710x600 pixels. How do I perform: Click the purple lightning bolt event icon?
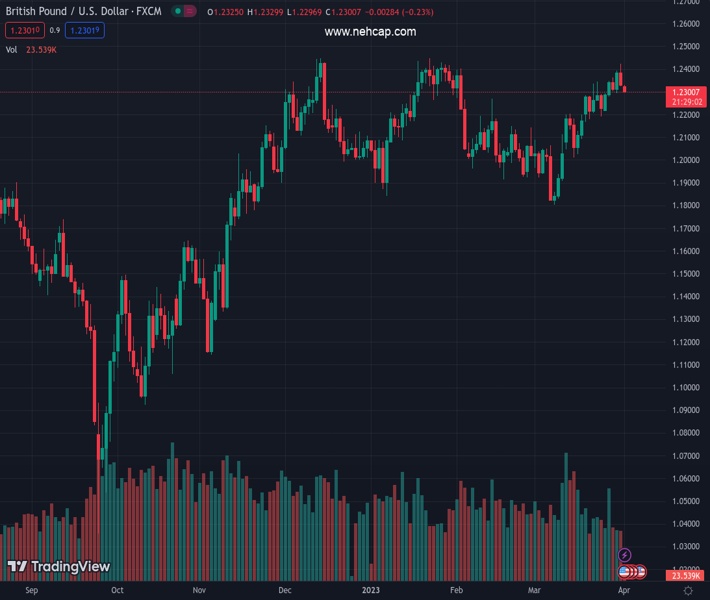625,555
